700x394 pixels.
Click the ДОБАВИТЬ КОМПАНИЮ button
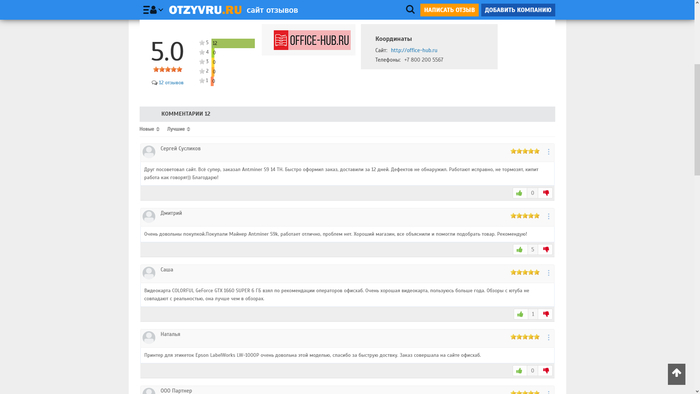click(x=518, y=10)
